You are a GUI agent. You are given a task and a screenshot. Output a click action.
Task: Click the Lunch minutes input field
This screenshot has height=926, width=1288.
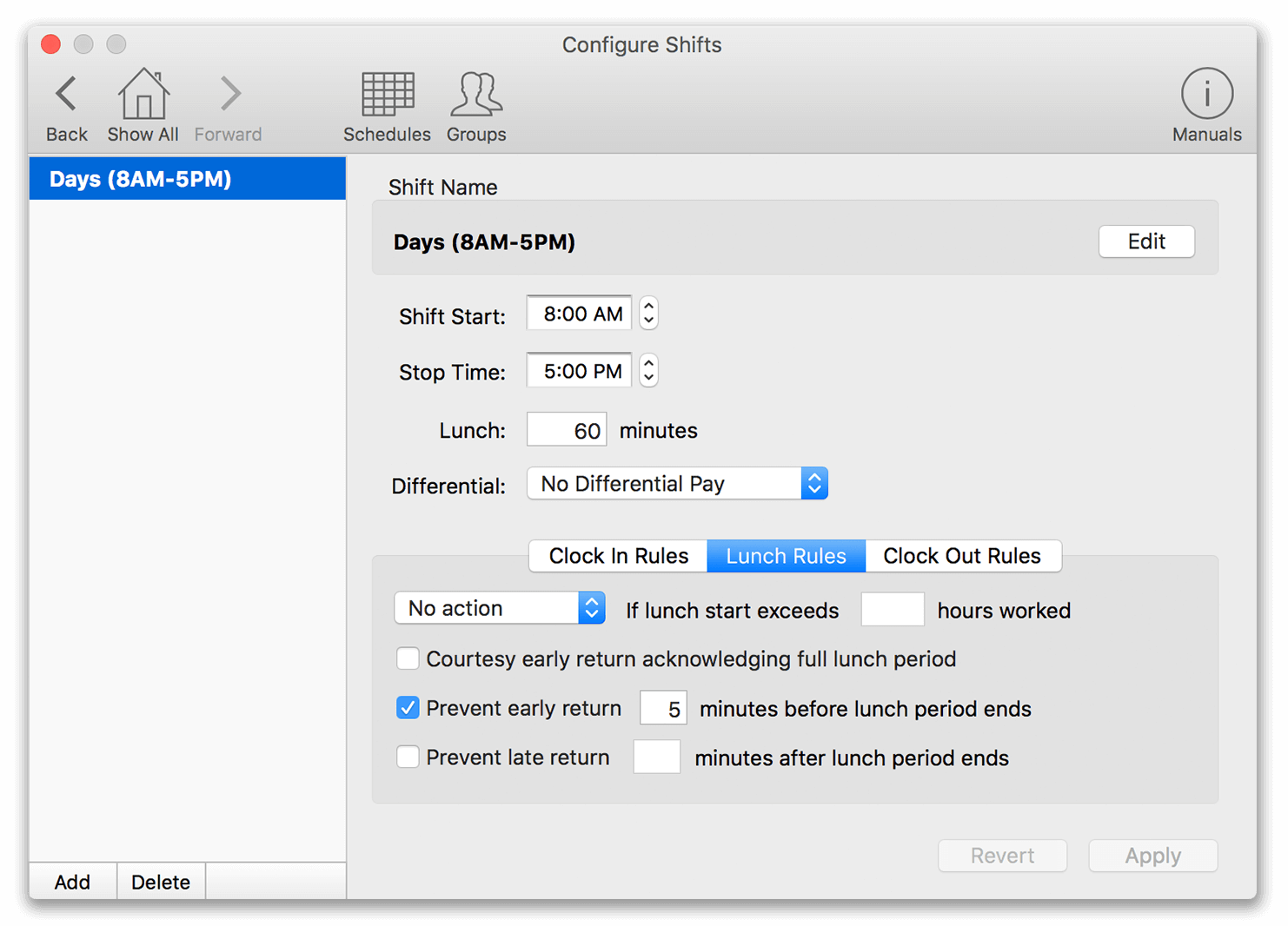567,430
